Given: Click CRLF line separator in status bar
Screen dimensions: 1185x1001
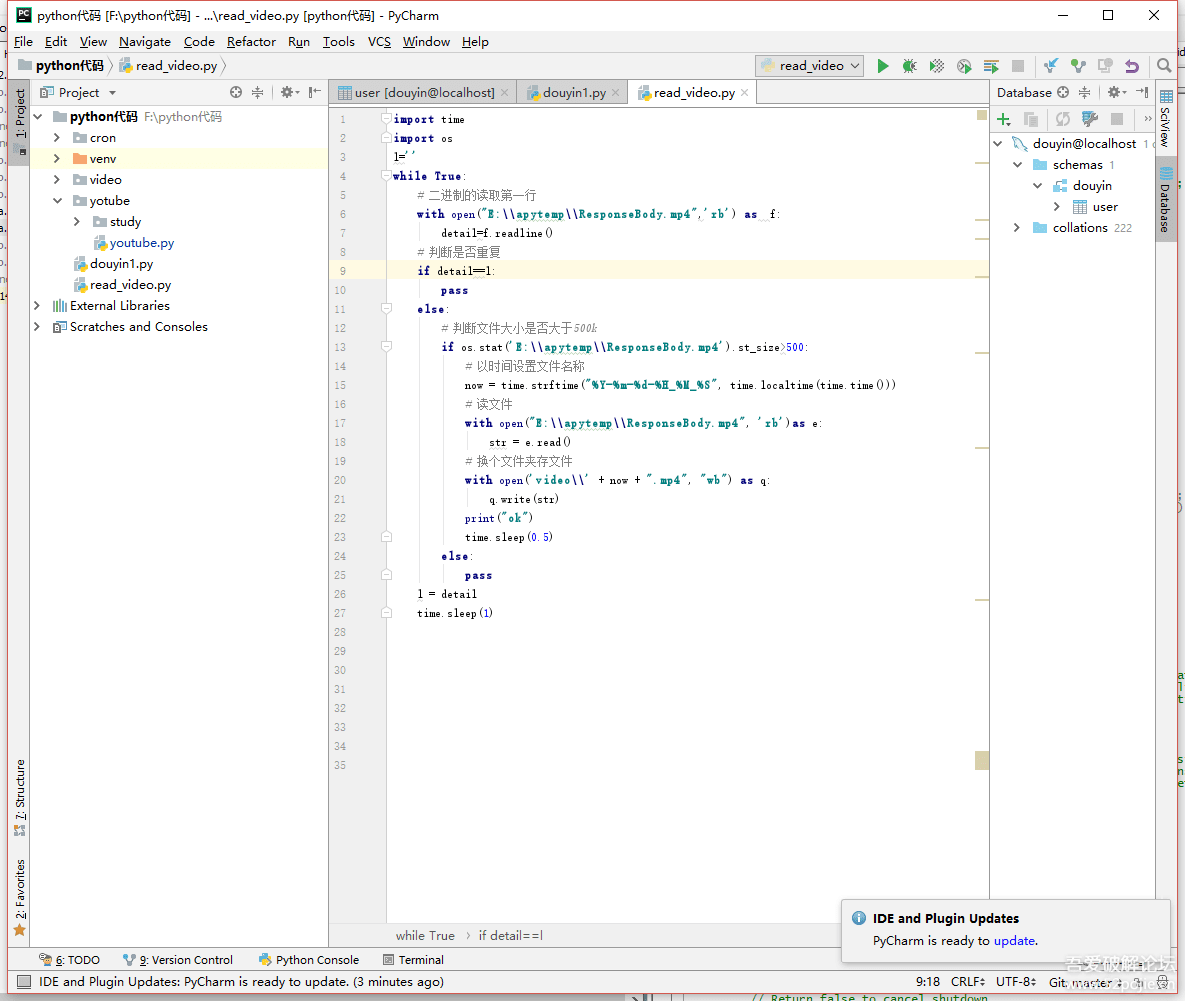Looking at the screenshot, I should [x=967, y=981].
